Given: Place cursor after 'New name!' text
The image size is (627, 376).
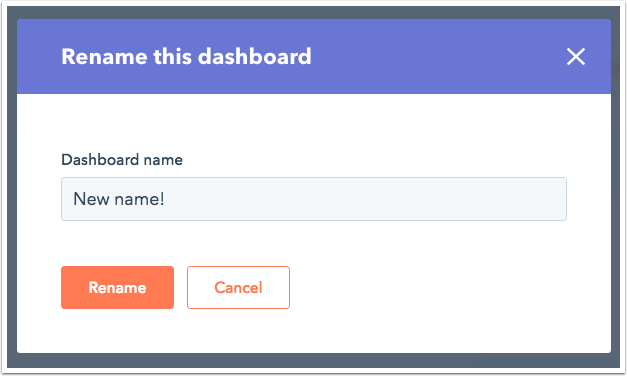Looking at the screenshot, I should 167,199.
